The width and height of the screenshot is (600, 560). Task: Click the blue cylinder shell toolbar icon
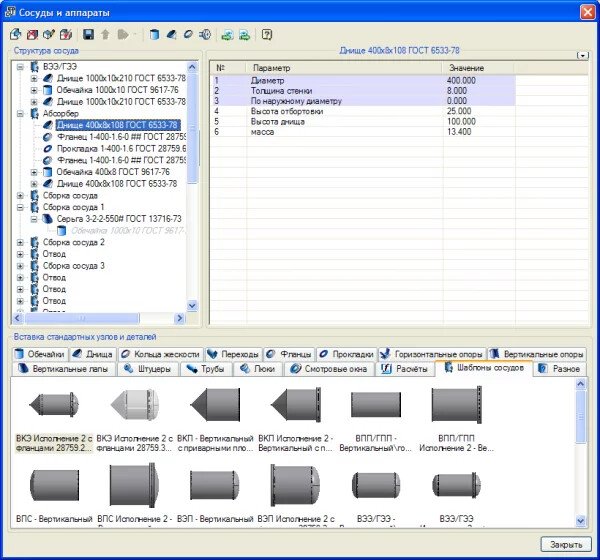point(155,34)
